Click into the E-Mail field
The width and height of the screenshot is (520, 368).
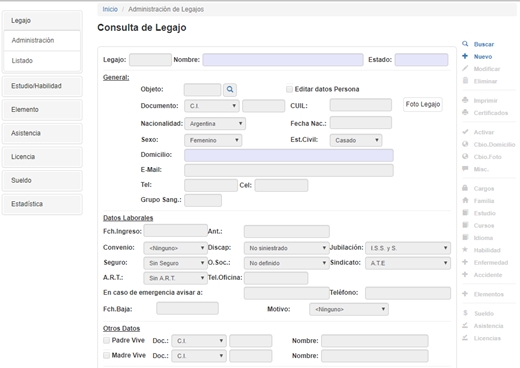pyautogui.click(x=289, y=170)
